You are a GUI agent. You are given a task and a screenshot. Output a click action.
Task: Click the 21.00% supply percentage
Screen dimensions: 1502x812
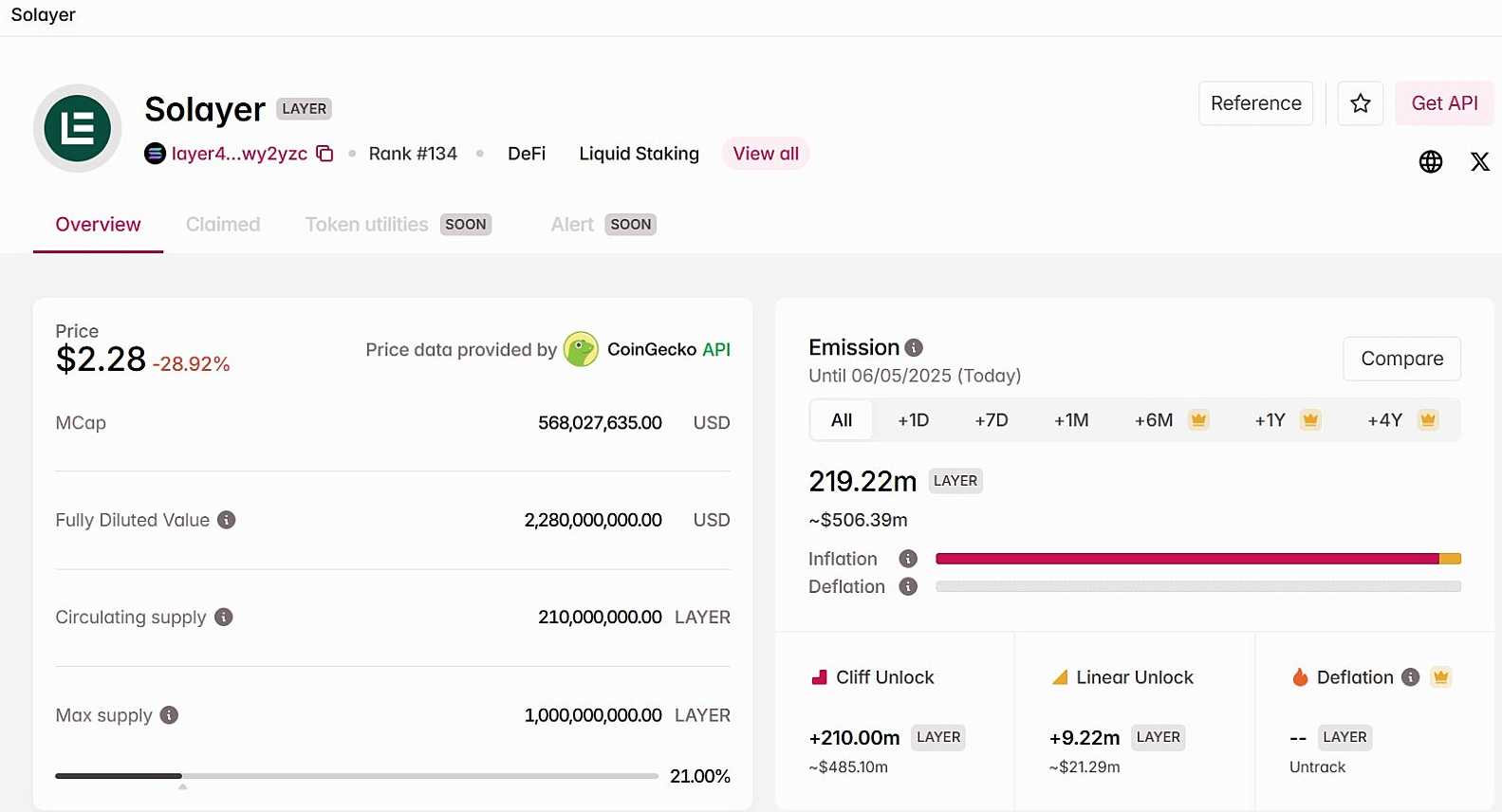click(x=700, y=776)
